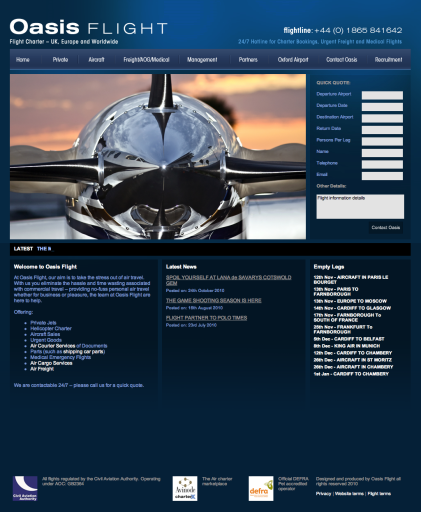
Task: Click 26th Dec Aircraft in Chambery leg
Action: point(353,367)
